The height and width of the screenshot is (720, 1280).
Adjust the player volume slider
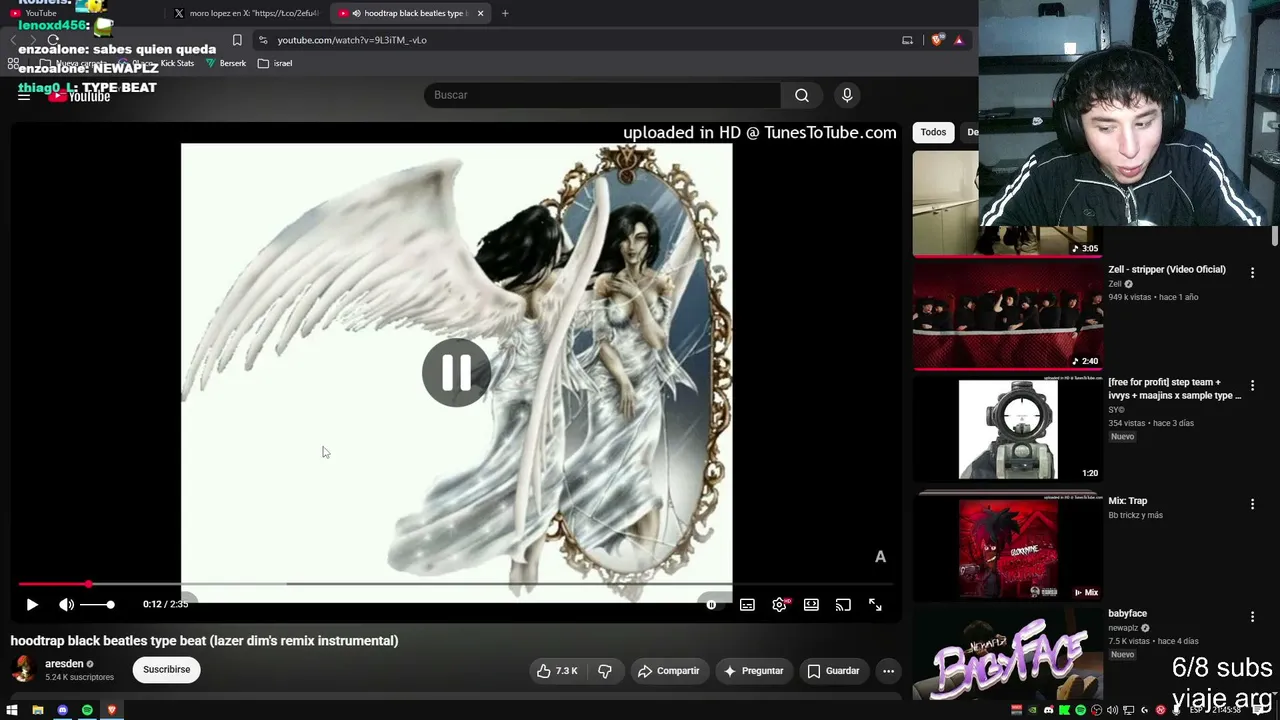pos(98,605)
